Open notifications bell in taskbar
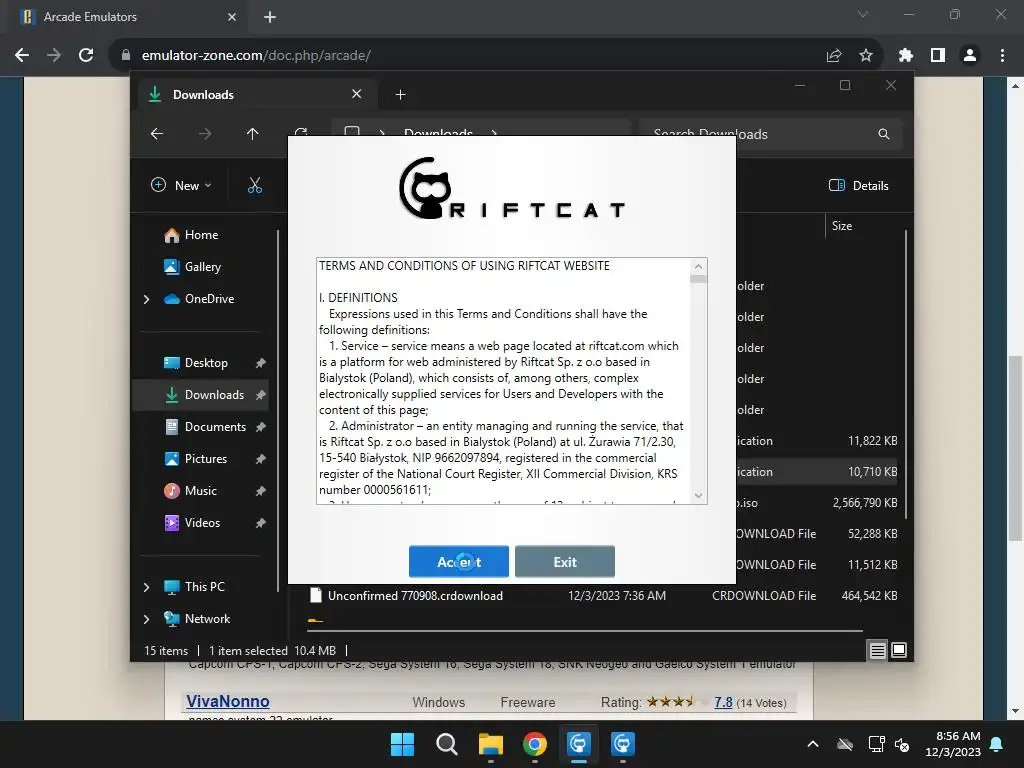The width and height of the screenshot is (1024, 768). point(997,744)
